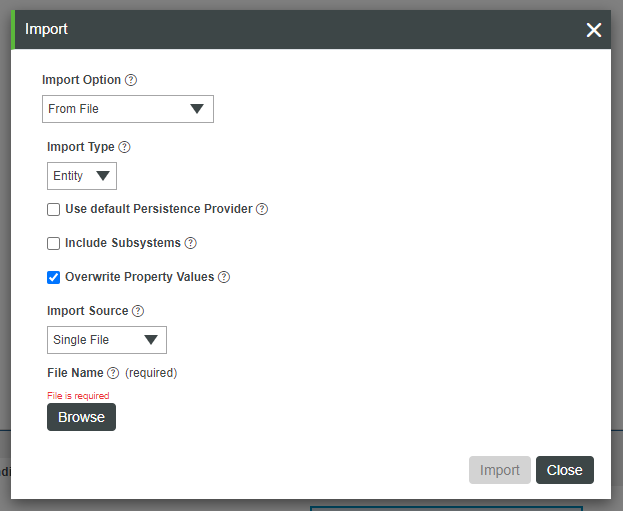
Task: Click the Overwrite Property Values help icon
Action: 224,277
